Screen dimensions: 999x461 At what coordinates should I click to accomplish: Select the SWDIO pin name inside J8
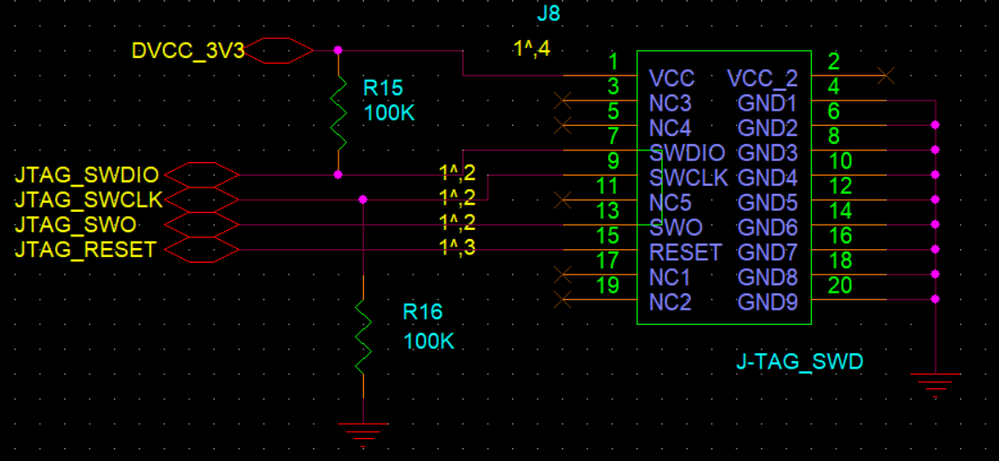click(x=687, y=153)
